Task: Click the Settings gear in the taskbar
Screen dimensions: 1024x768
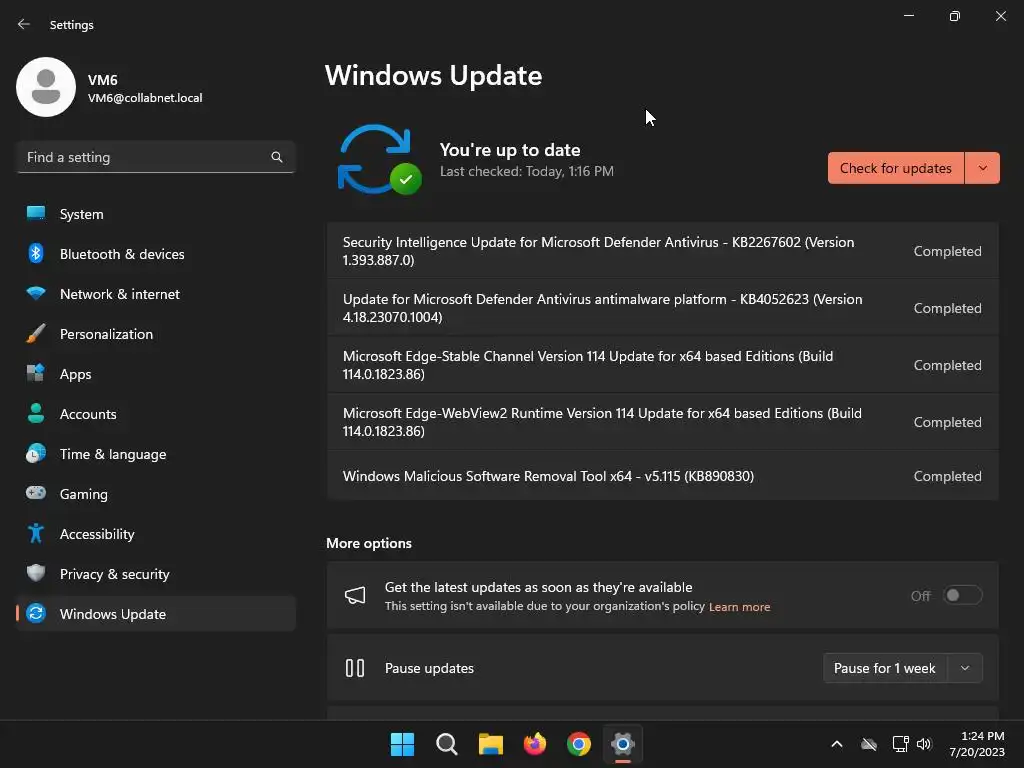Action: (623, 744)
